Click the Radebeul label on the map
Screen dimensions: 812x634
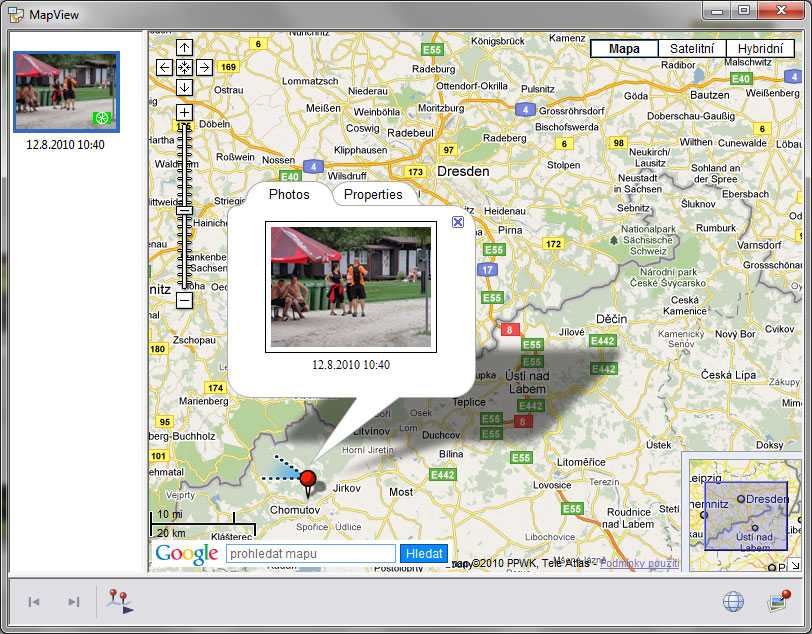410,133
